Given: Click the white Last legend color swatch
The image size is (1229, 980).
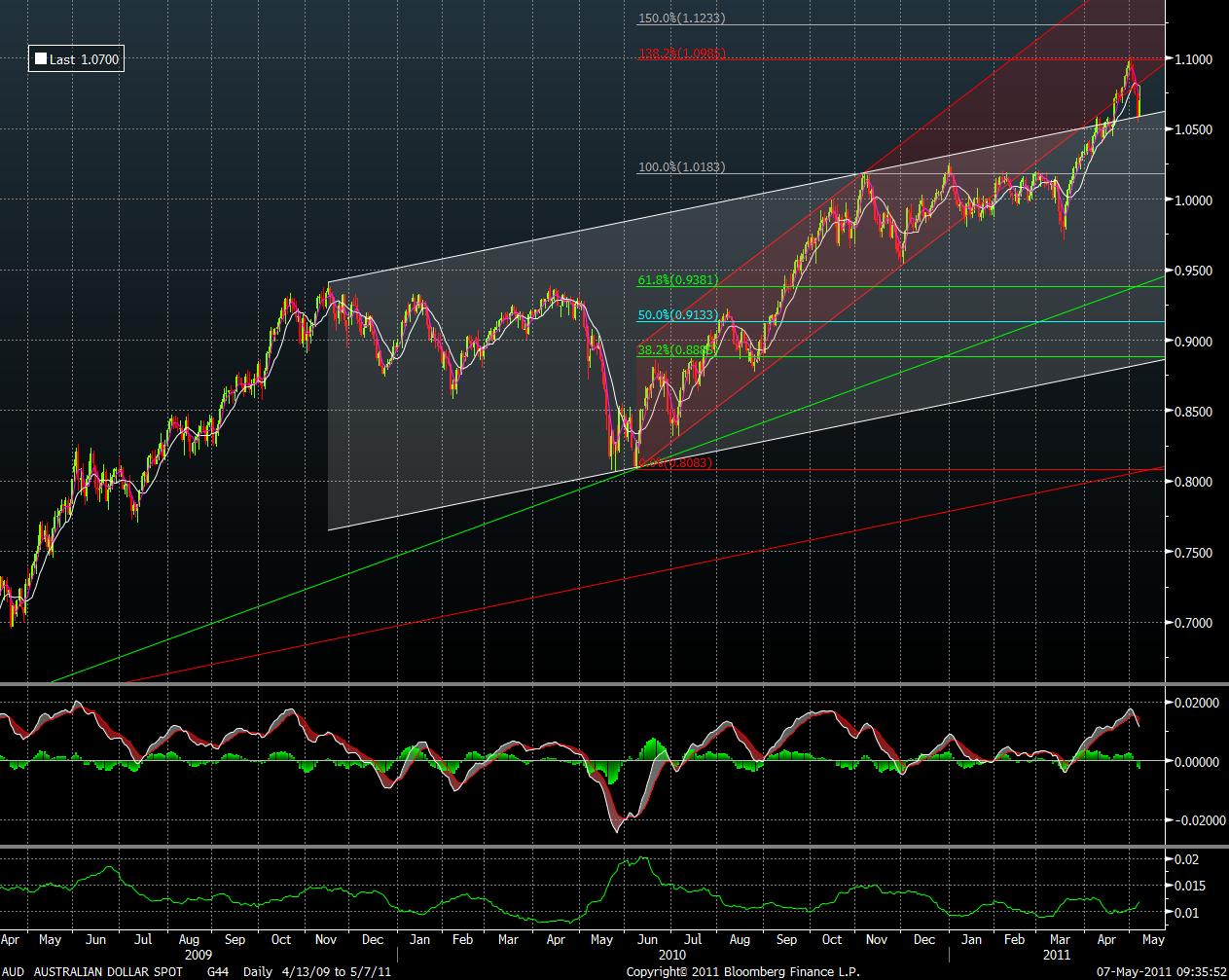Looking at the screenshot, I should coord(40,59).
